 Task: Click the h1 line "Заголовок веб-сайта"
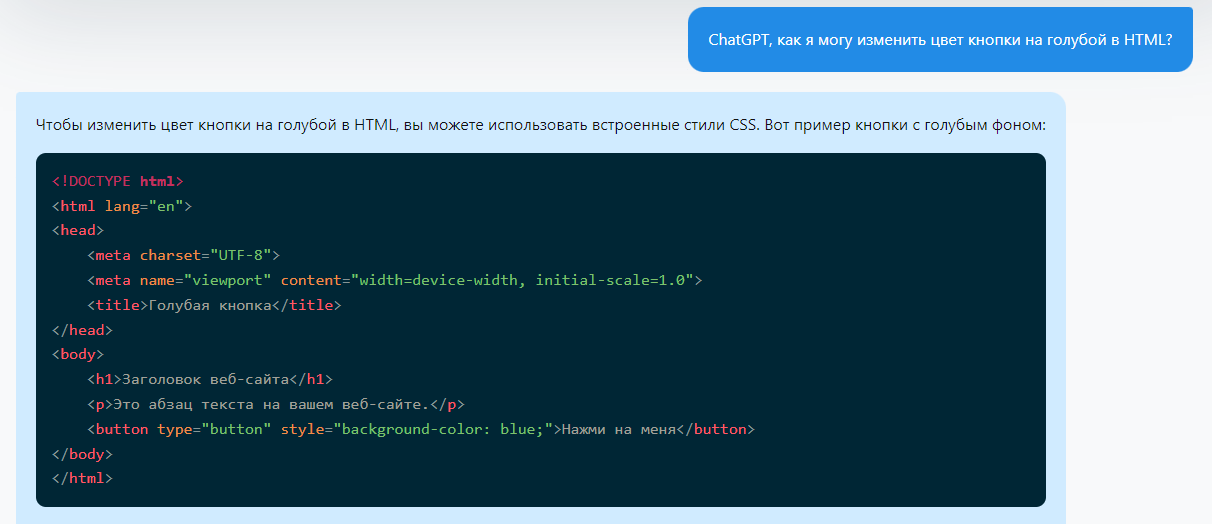(x=210, y=379)
